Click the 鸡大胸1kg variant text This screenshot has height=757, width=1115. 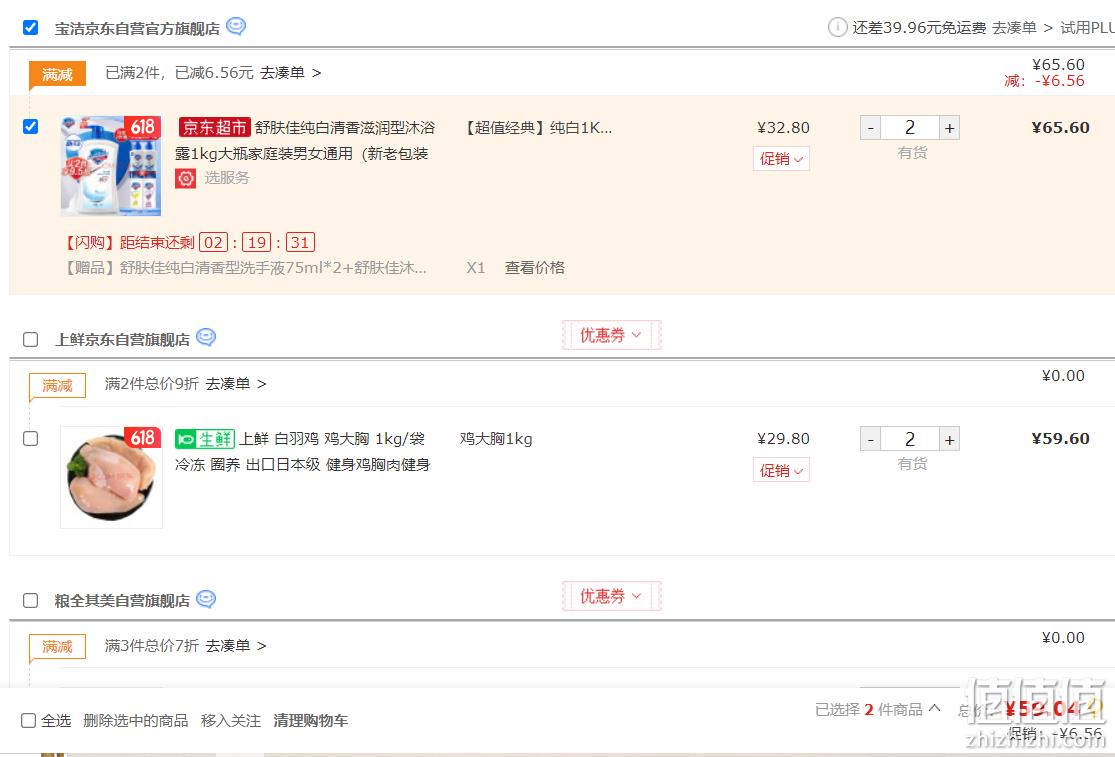(x=496, y=439)
